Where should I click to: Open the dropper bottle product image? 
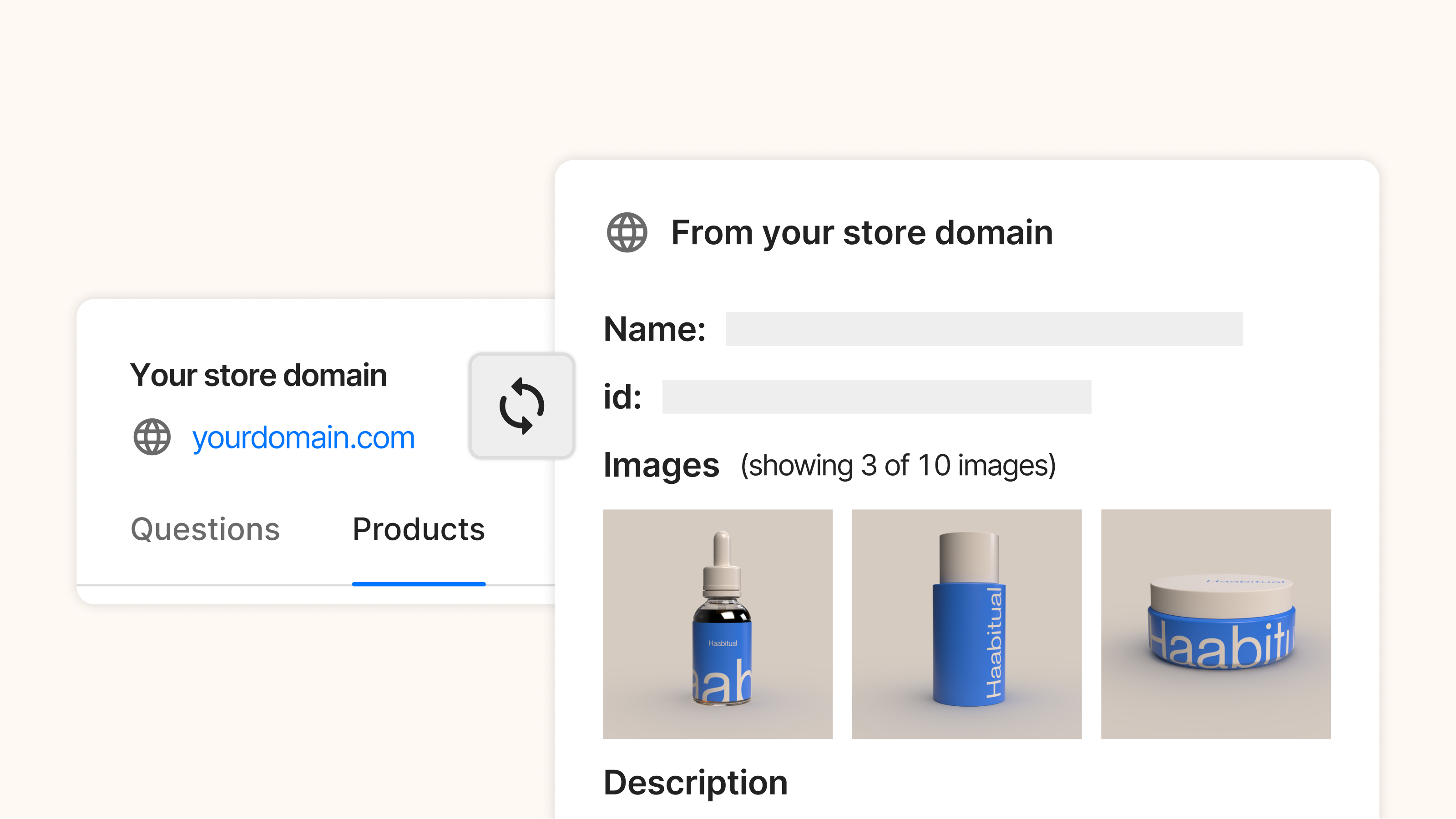pyautogui.click(x=717, y=623)
